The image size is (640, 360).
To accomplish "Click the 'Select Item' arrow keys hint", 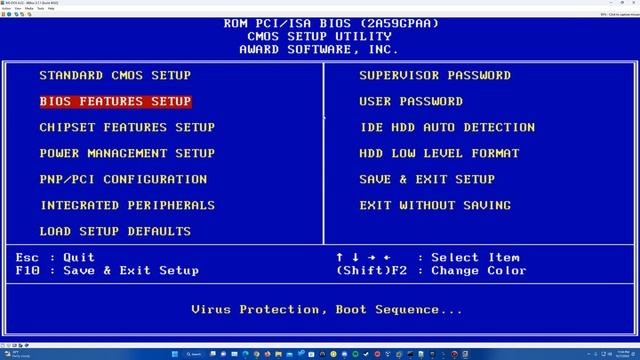I will point(428,258).
